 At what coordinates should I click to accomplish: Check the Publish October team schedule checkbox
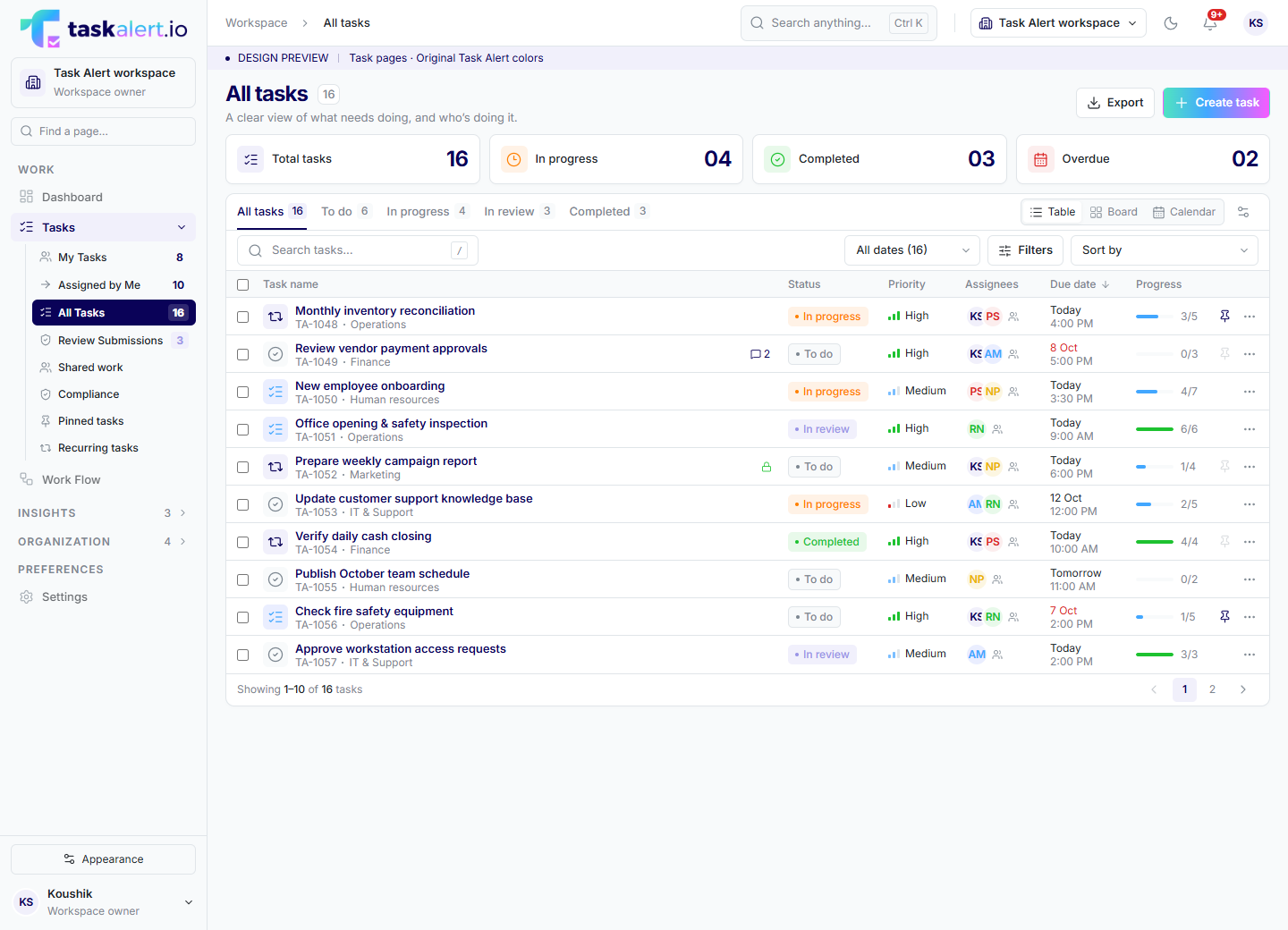click(242, 579)
